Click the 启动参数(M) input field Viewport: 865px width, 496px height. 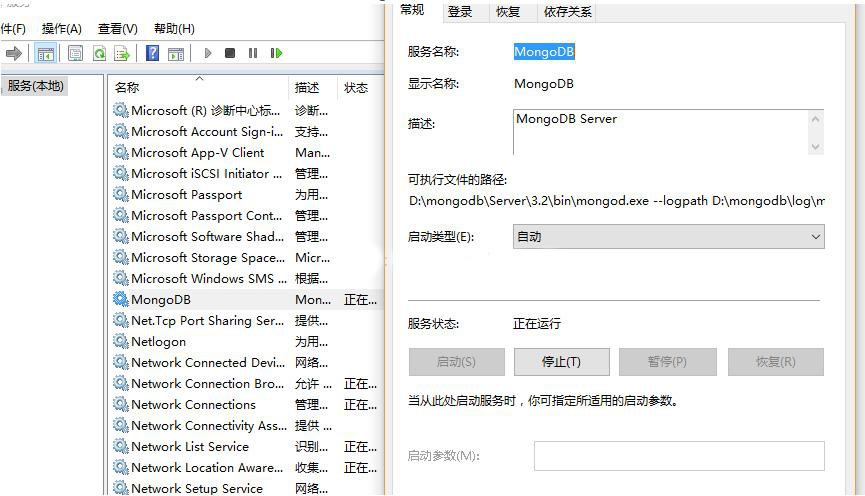coord(679,456)
